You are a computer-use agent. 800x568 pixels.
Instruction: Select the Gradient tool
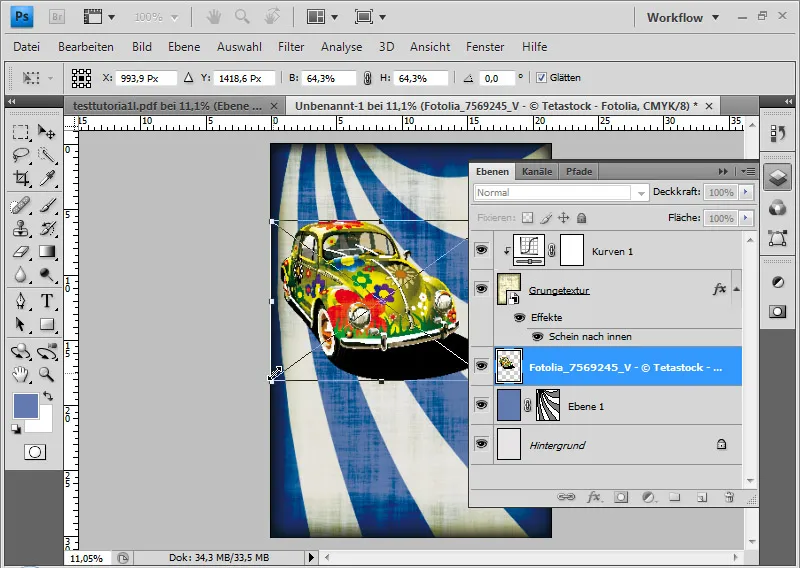pyautogui.click(x=47, y=251)
